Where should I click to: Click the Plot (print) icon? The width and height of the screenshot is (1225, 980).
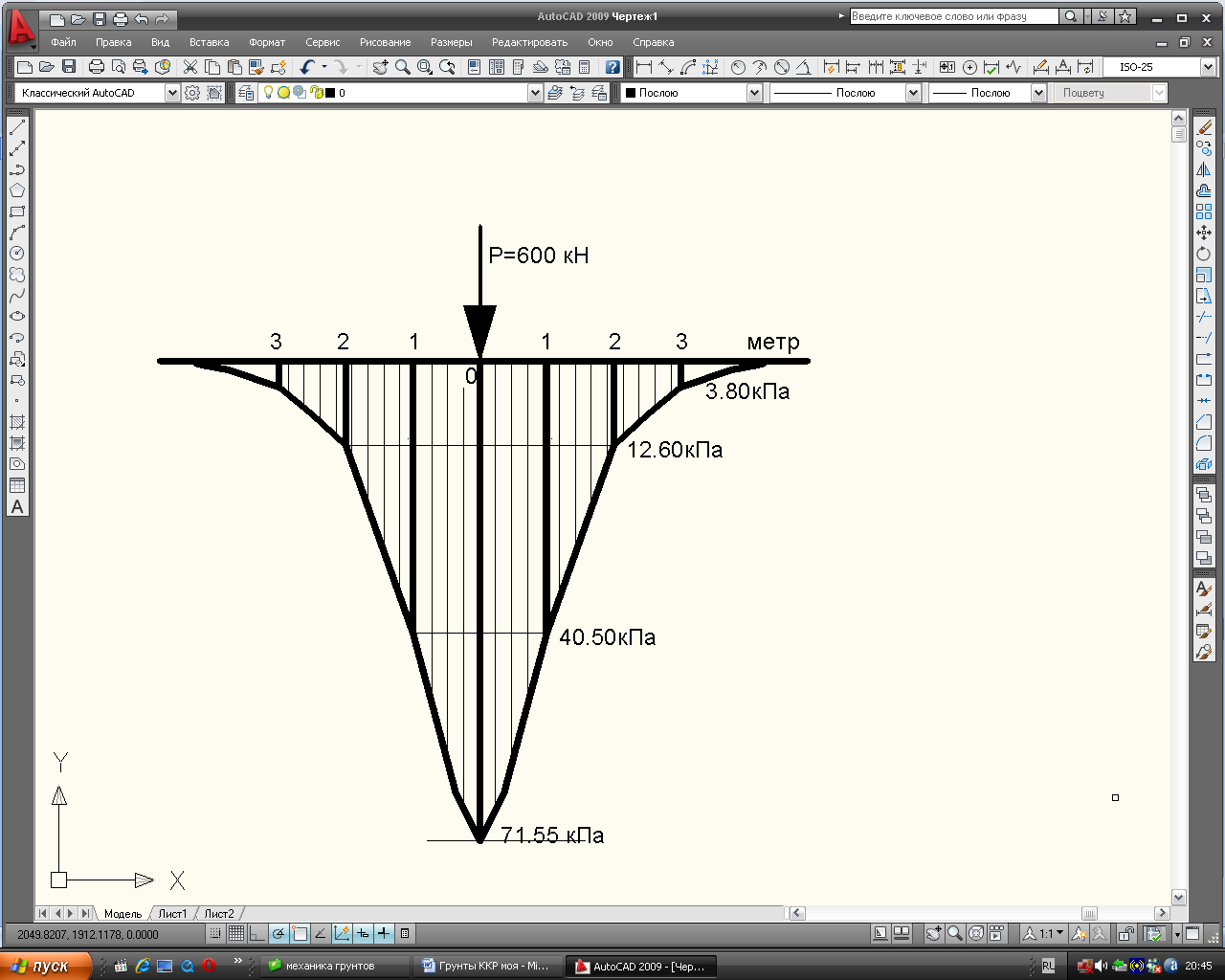pos(97,67)
